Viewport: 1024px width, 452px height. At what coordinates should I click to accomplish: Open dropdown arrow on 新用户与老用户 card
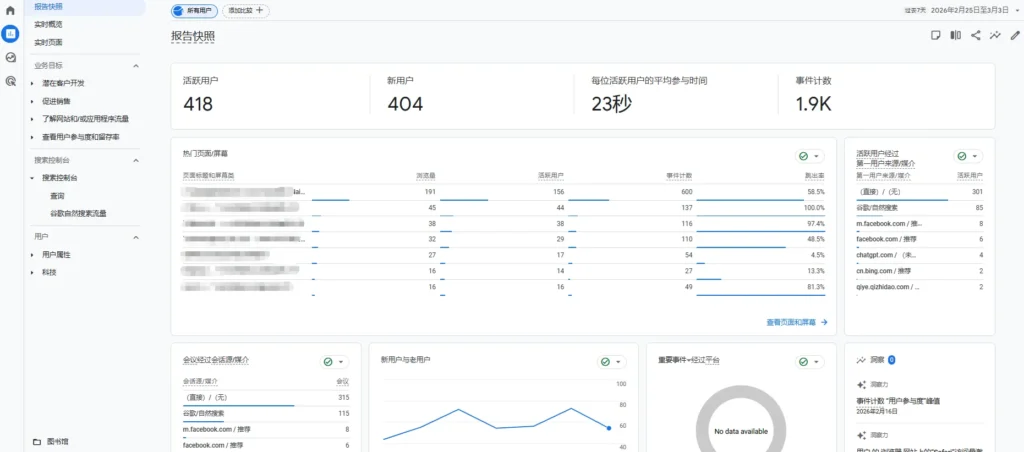click(618, 362)
